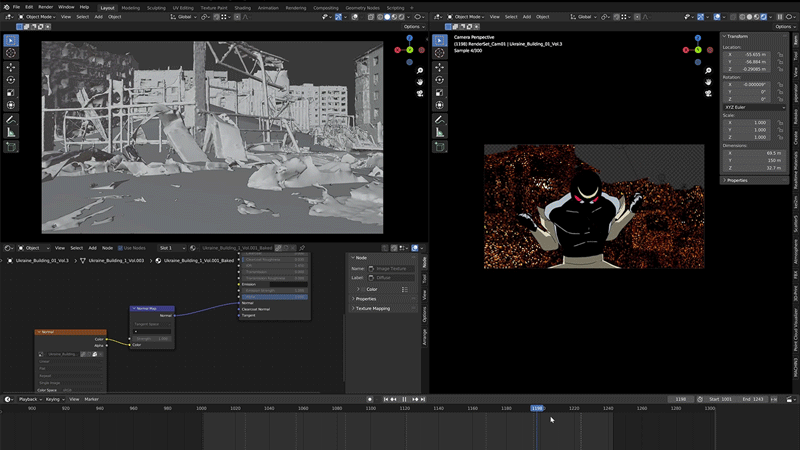
Task: Jump to the timeline end frame
Action: [423, 399]
